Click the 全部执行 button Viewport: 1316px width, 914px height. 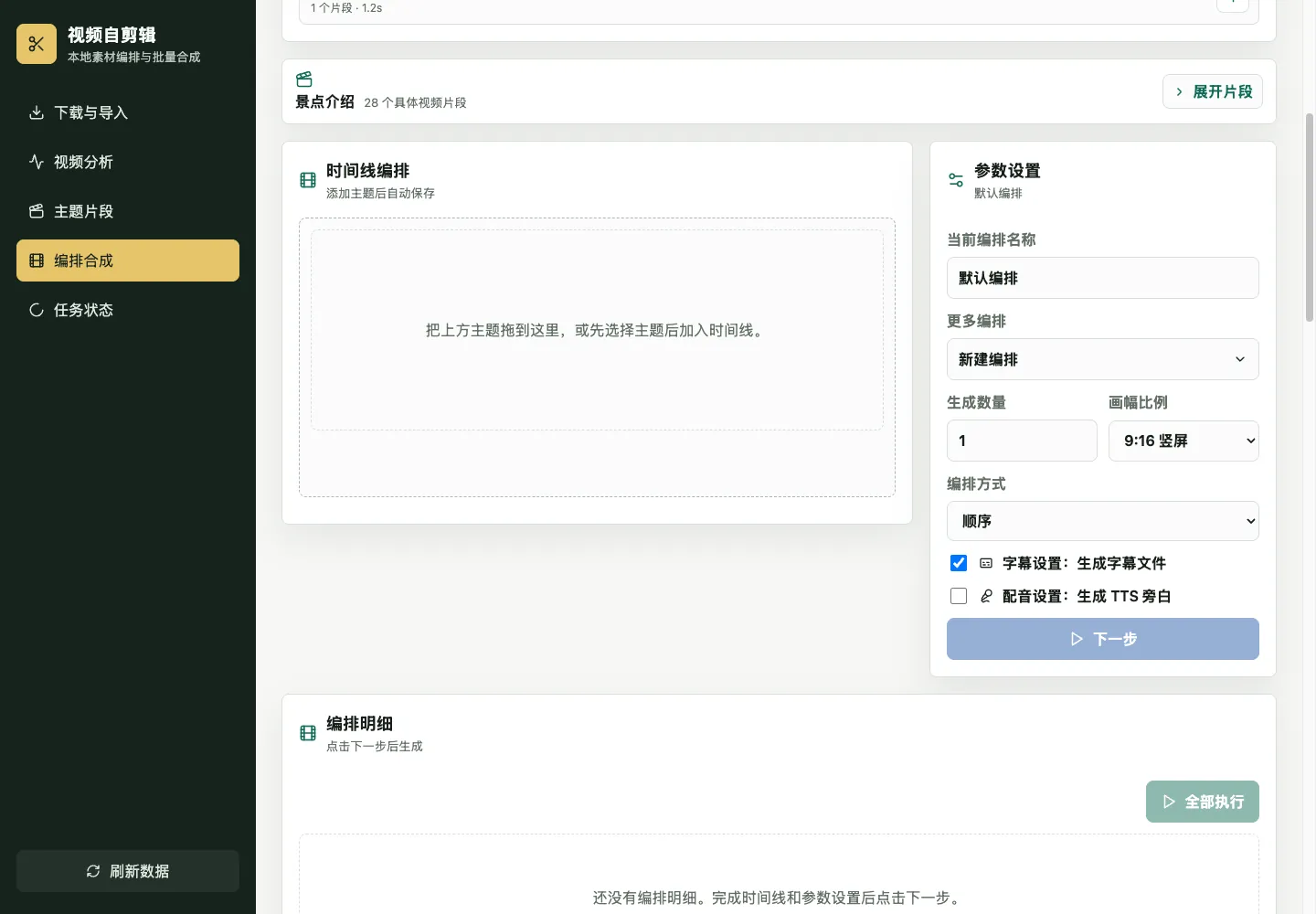(1203, 802)
